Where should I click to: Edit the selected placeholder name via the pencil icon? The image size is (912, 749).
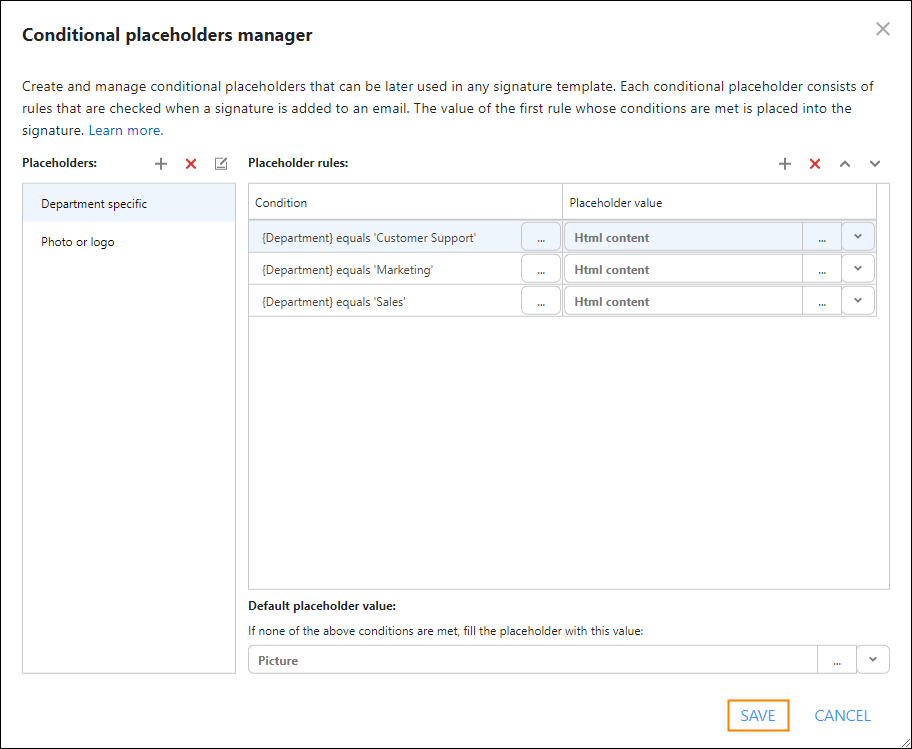[220, 163]
